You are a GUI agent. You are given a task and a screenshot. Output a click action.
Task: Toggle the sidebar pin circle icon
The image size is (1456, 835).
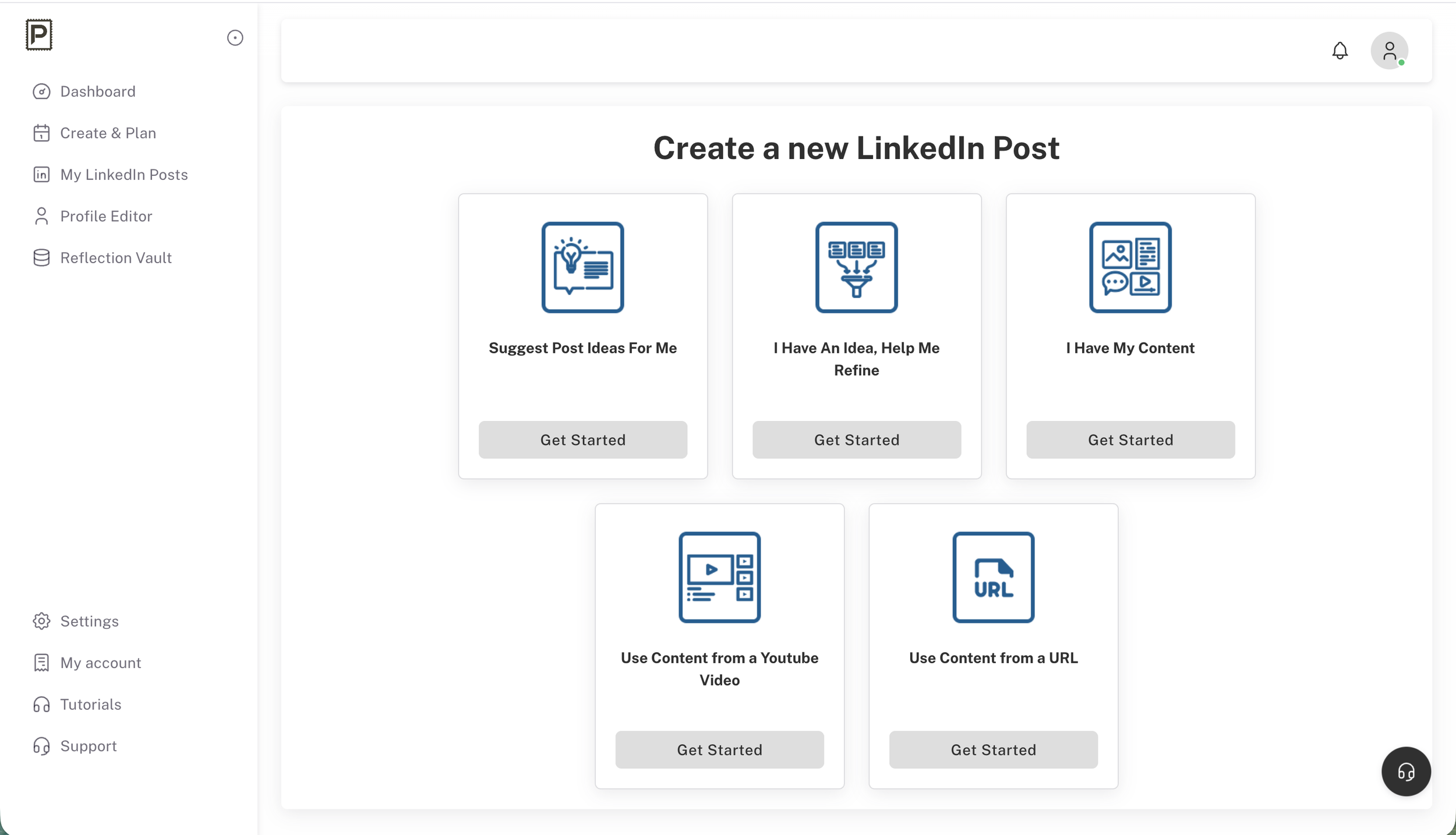(x=235, y=38)
